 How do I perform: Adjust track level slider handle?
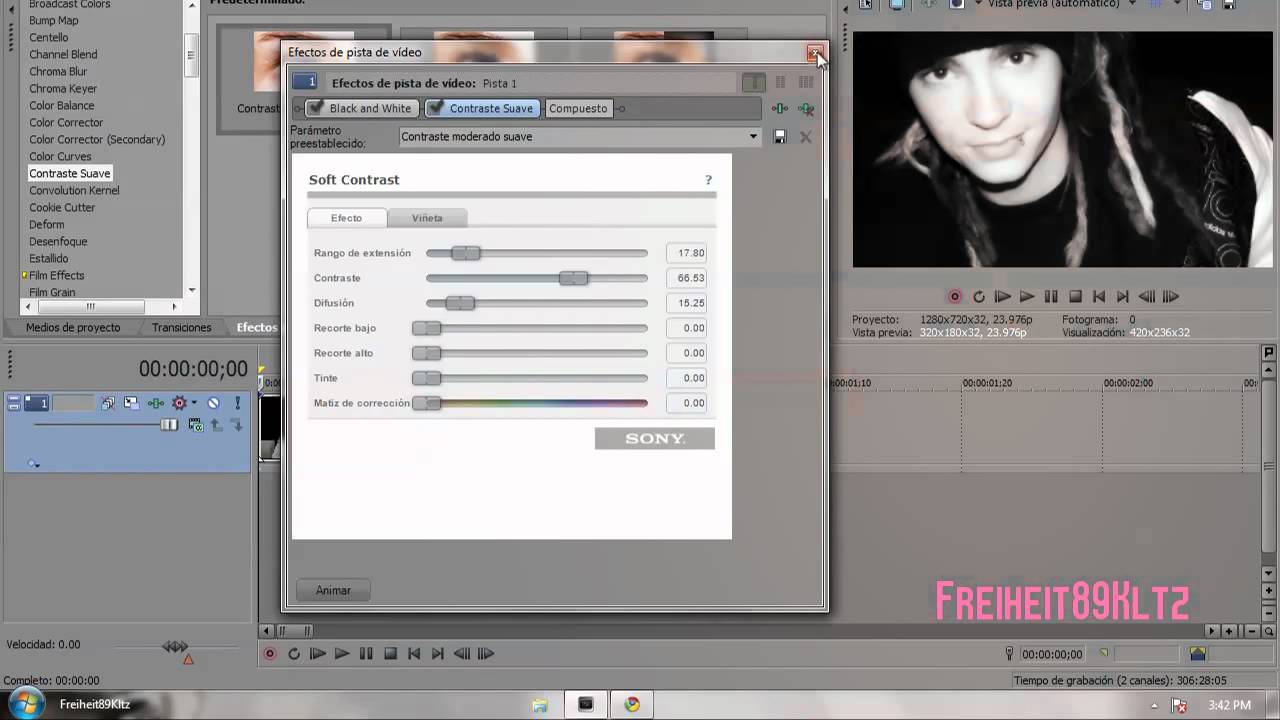(169, 425)
